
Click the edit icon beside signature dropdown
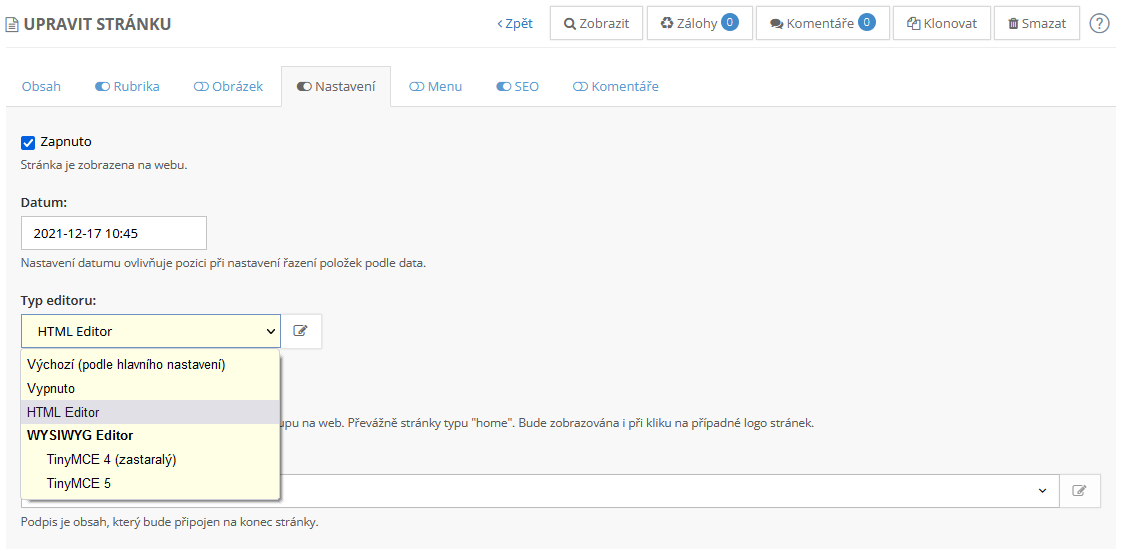1080,491
